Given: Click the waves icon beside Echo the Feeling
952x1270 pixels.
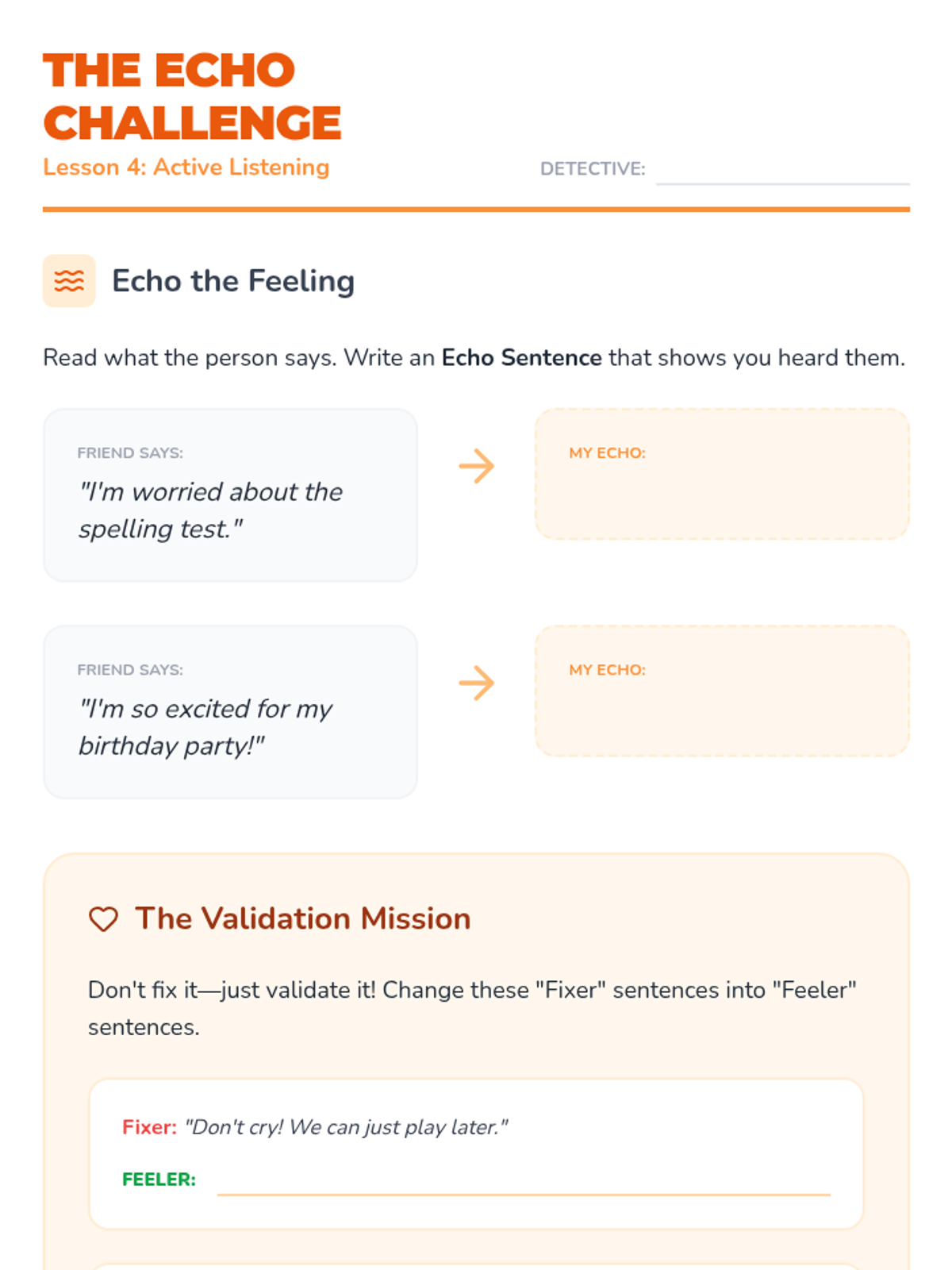Looking at the screenshot, I should (x=69, y=281).
